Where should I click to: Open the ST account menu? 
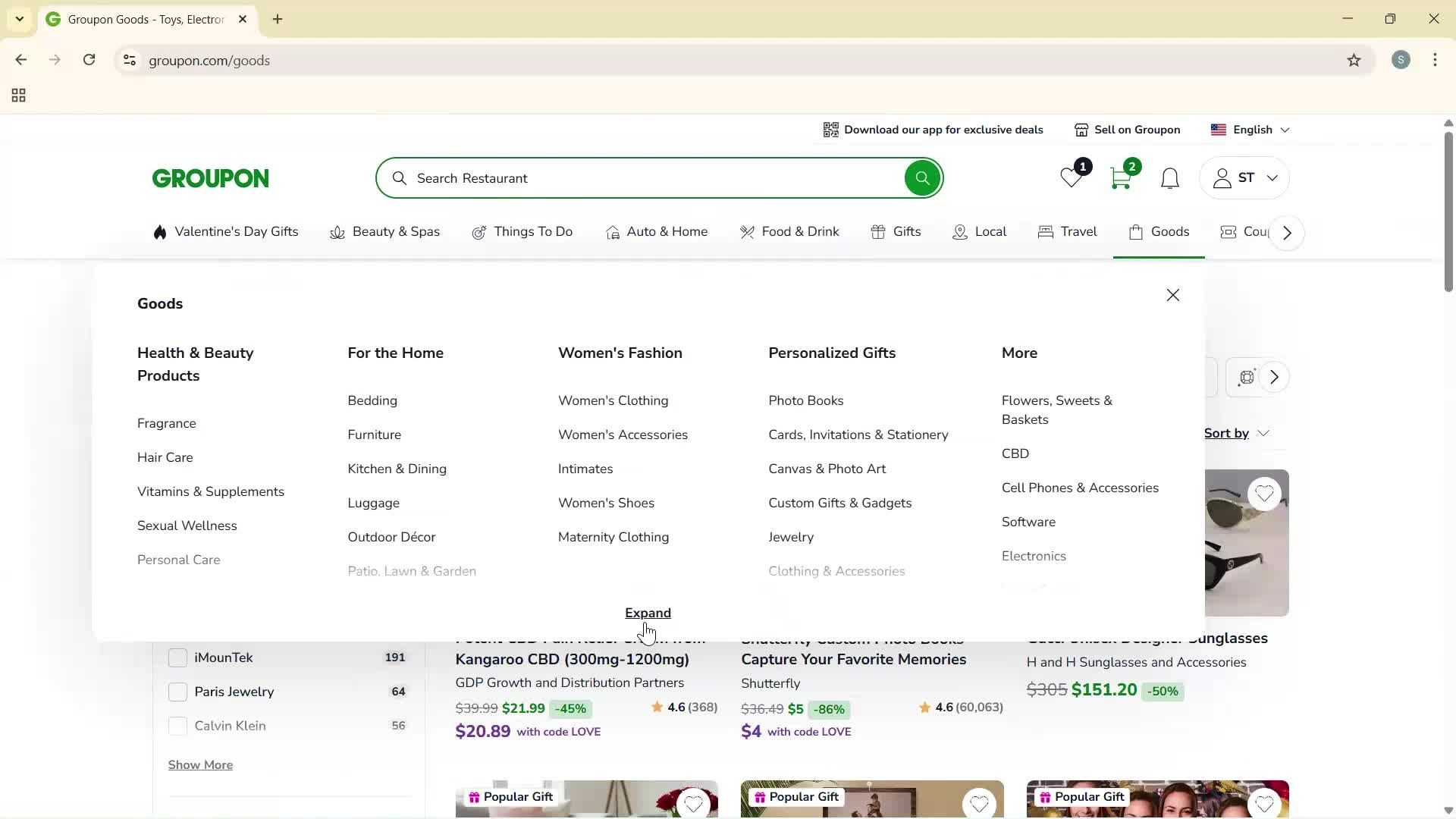pyautogui.click(x=1244, y=177)
